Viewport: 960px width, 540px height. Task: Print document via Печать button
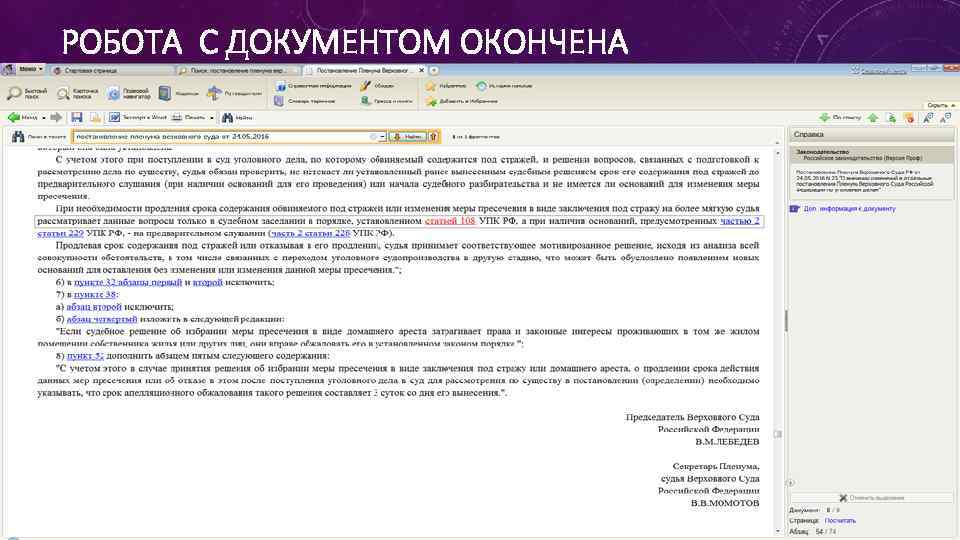point(189,117)
